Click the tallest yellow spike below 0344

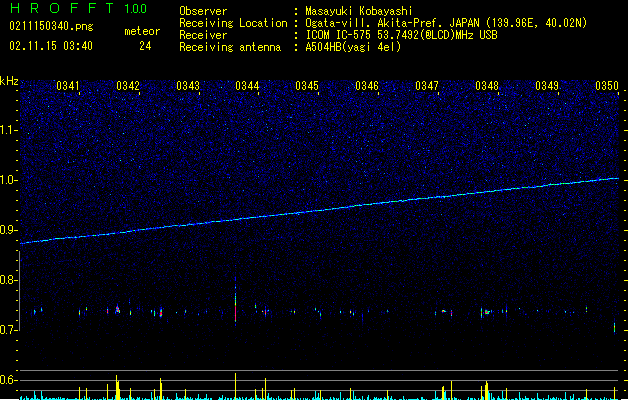[235, 386]
